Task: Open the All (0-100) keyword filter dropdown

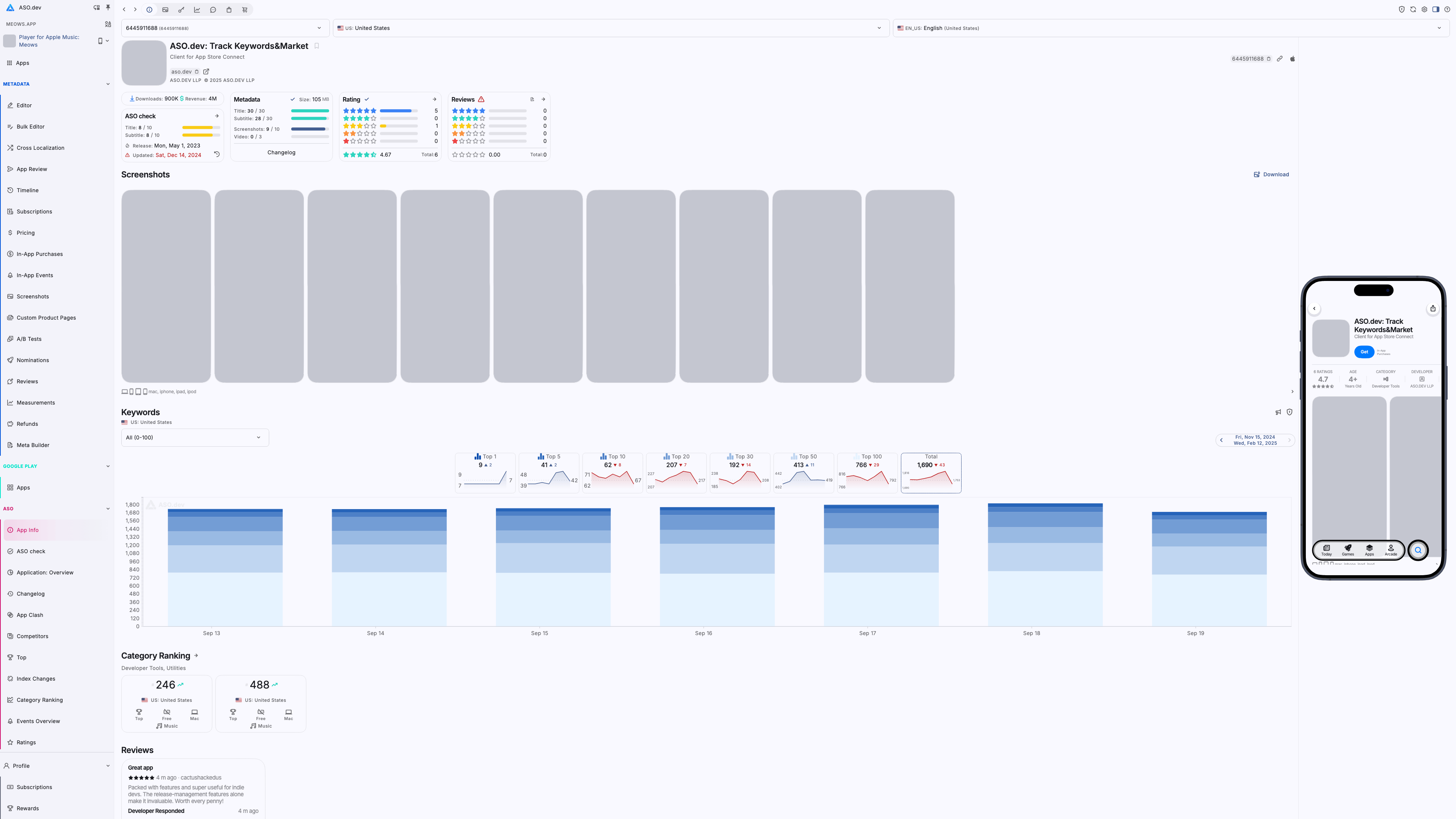Action: (x=195, y=438)
